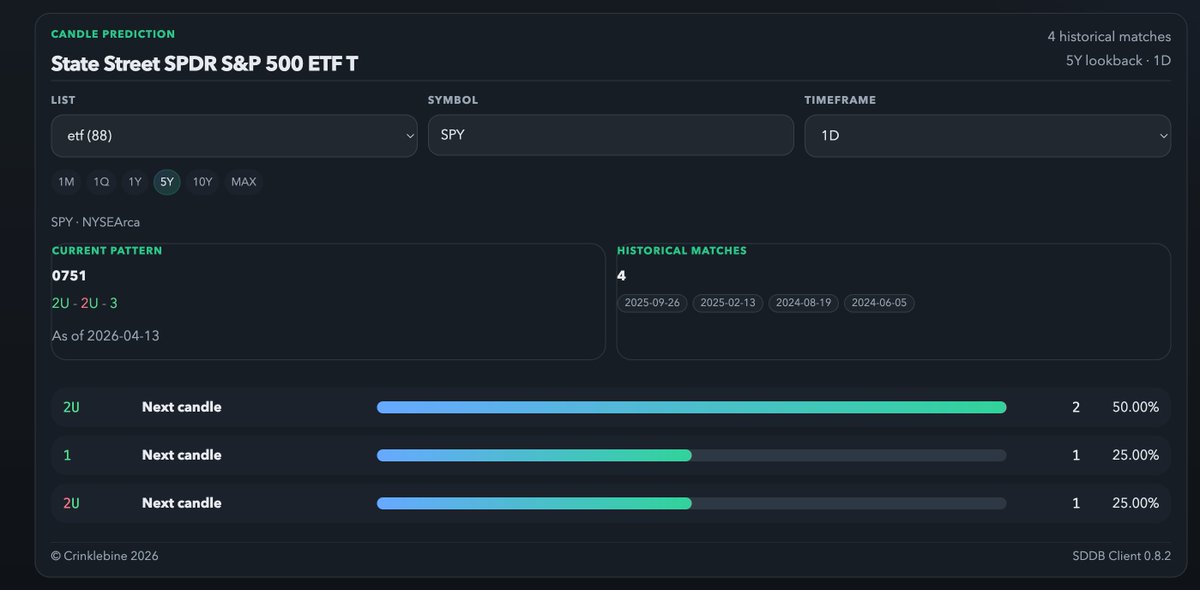1200x590 pixels.
Task: Open the 2024-08-19 historical match
Action: 804,303
